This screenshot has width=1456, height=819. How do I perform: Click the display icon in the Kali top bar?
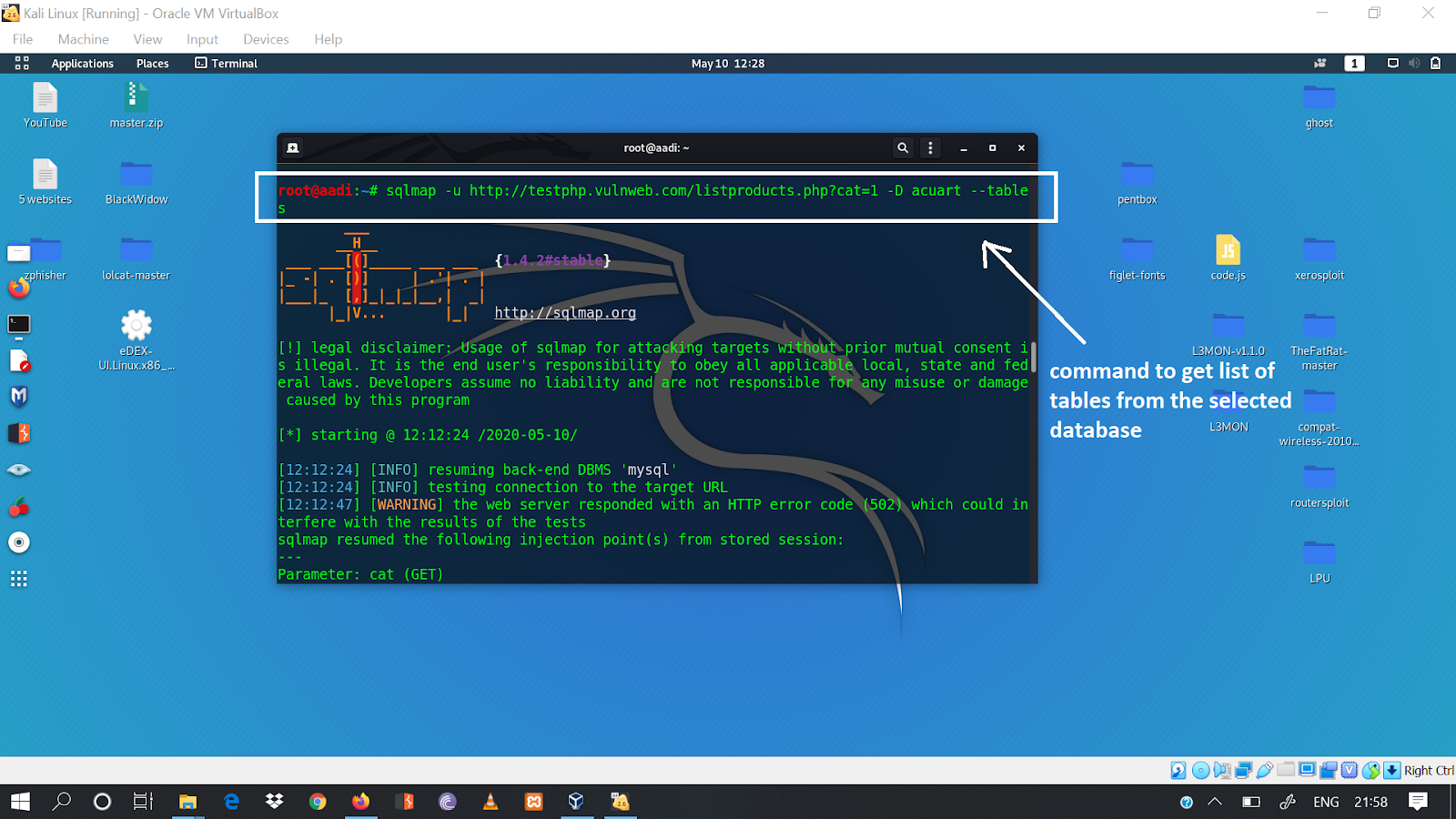pyautogui.click(x=1392, y=63)
